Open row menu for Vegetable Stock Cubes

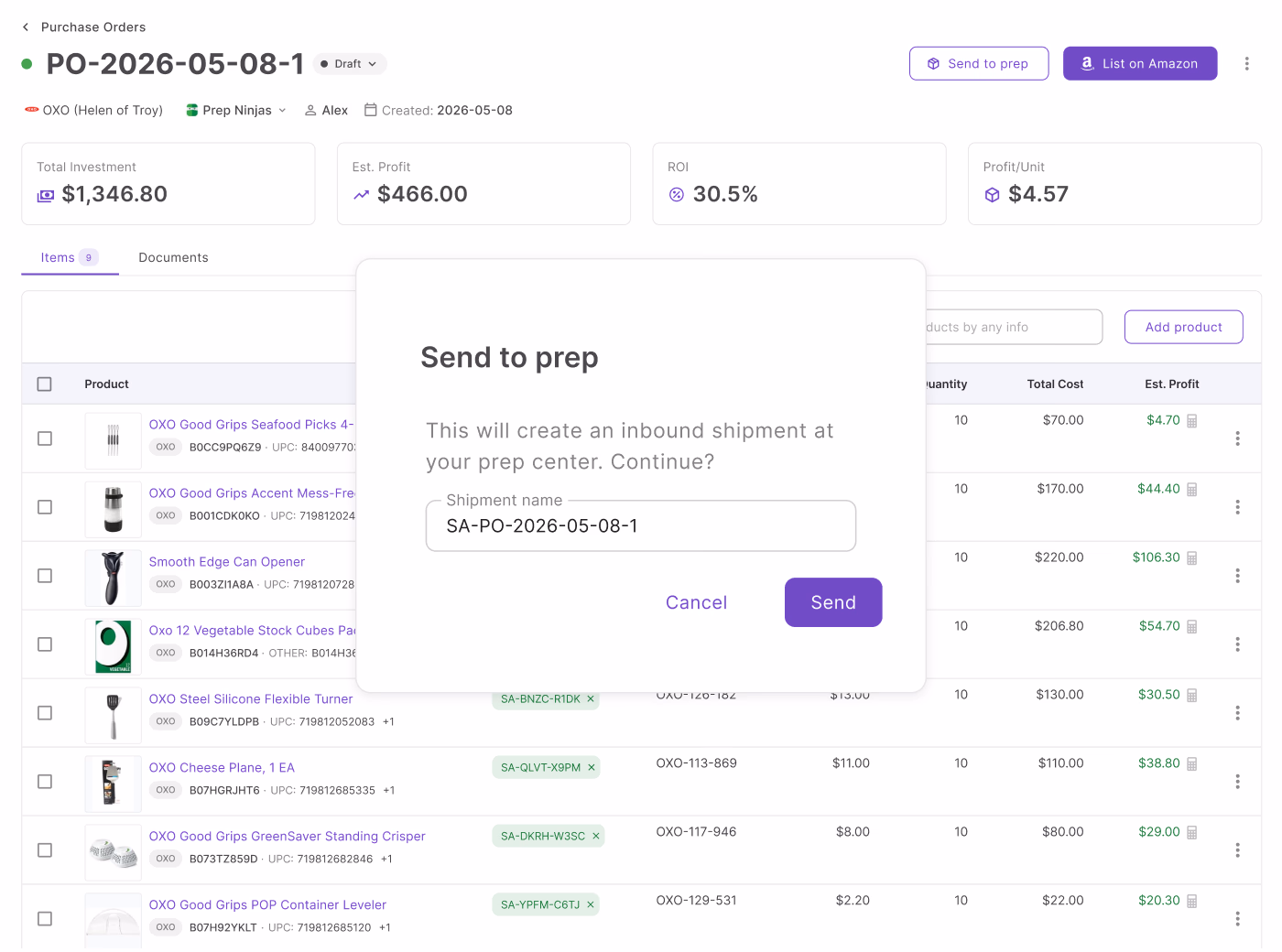(1237, 644)
